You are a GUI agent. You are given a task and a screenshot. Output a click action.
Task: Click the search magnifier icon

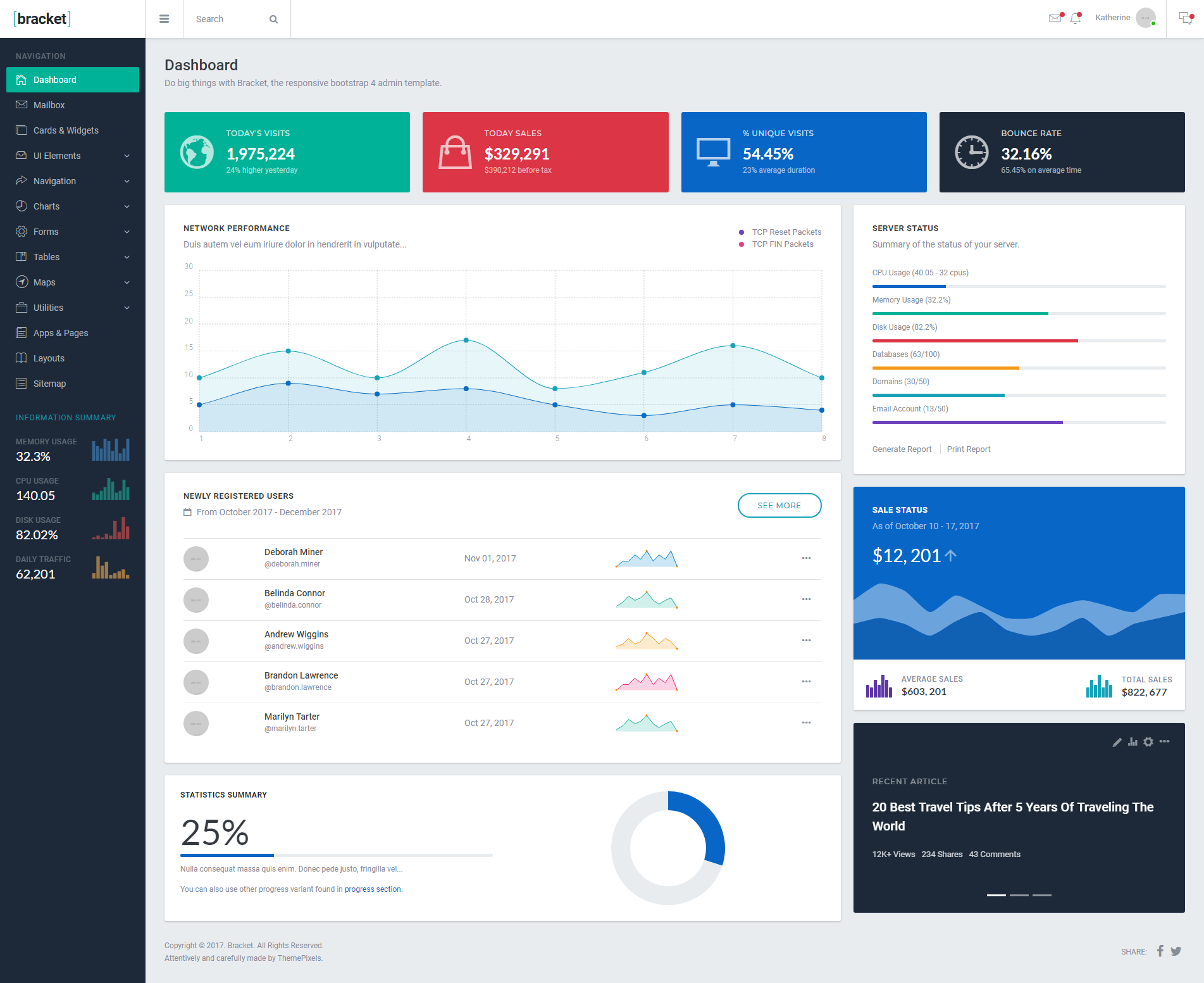tap(273, 19)
